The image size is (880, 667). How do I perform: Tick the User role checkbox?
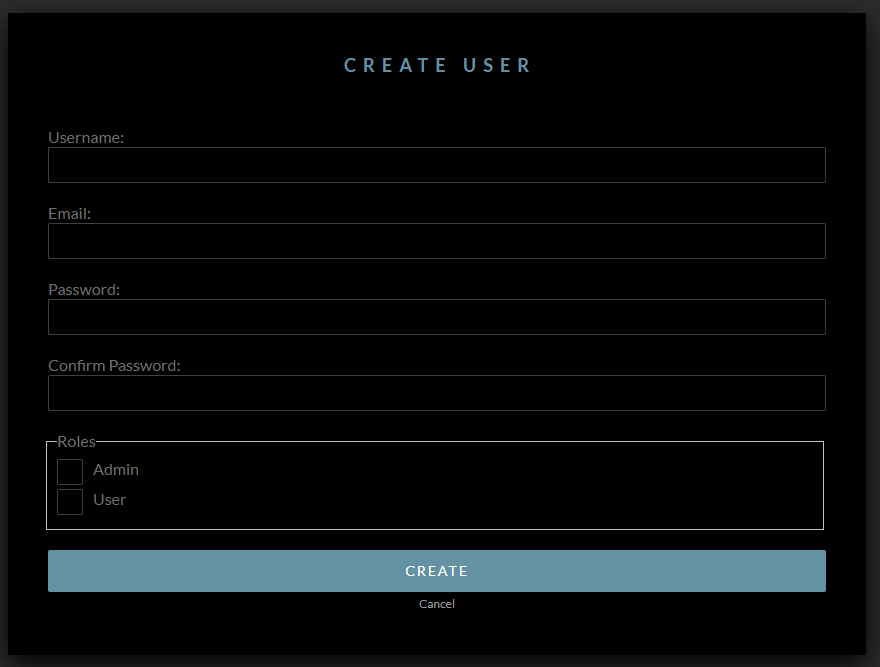click(70, 502)
